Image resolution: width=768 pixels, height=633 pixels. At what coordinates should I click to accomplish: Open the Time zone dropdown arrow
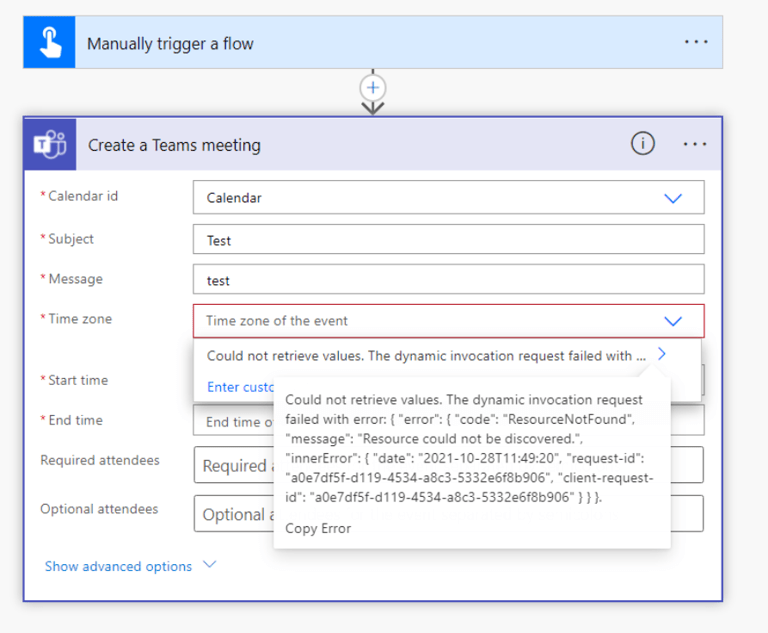(673, 321)
